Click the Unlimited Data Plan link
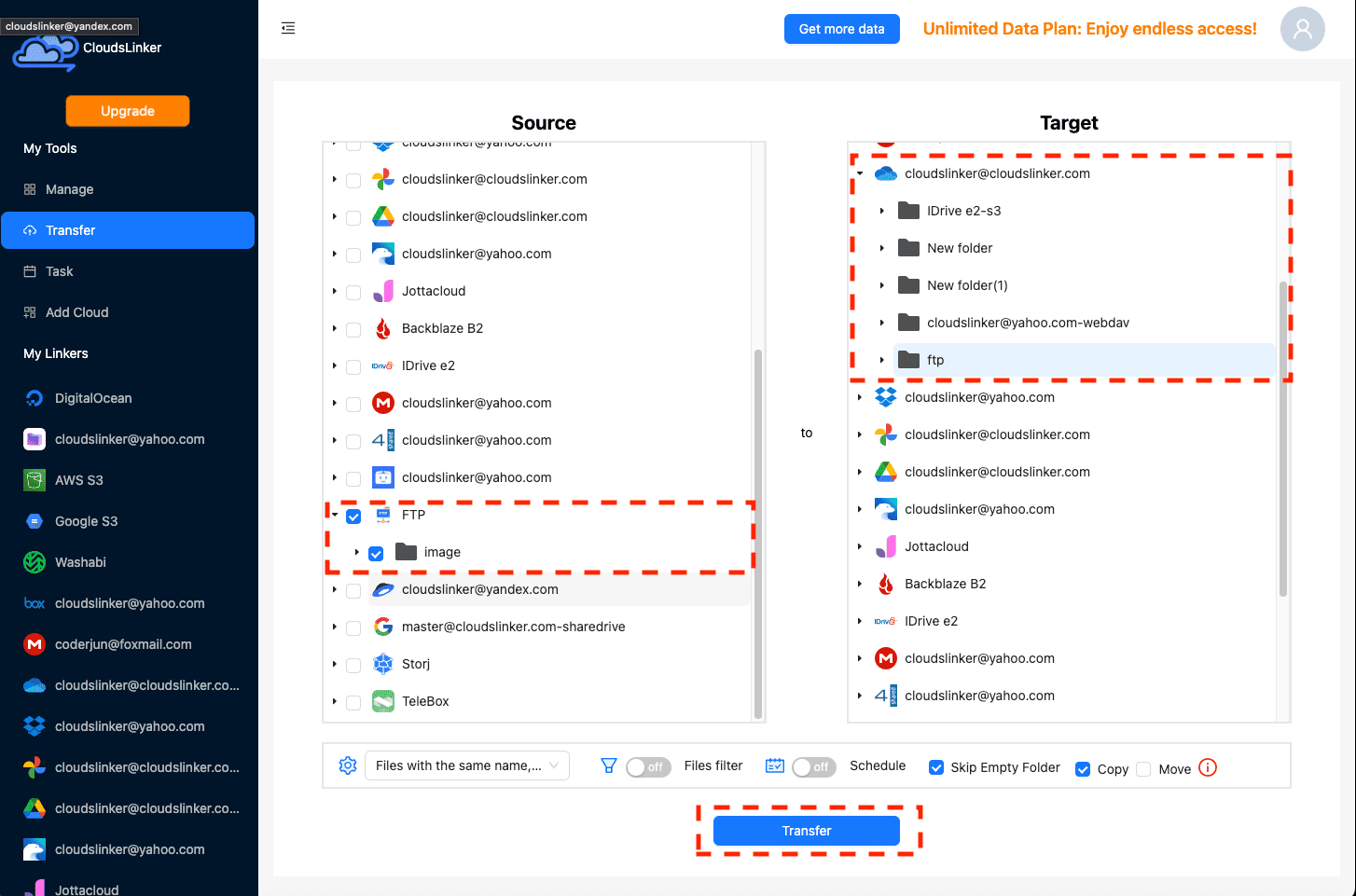Screen dimensions: 1356x896 point(1090,29)
